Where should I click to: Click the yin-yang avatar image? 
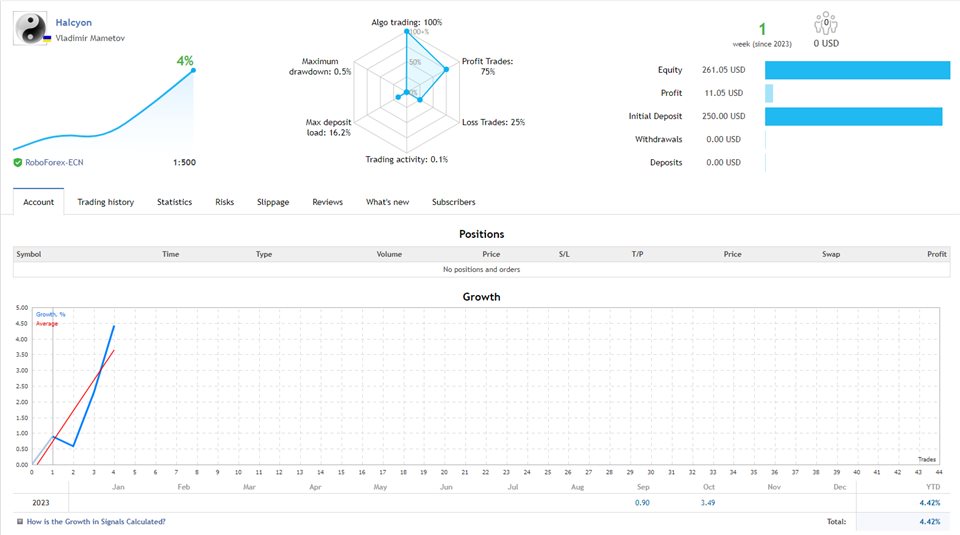(30, 28)
